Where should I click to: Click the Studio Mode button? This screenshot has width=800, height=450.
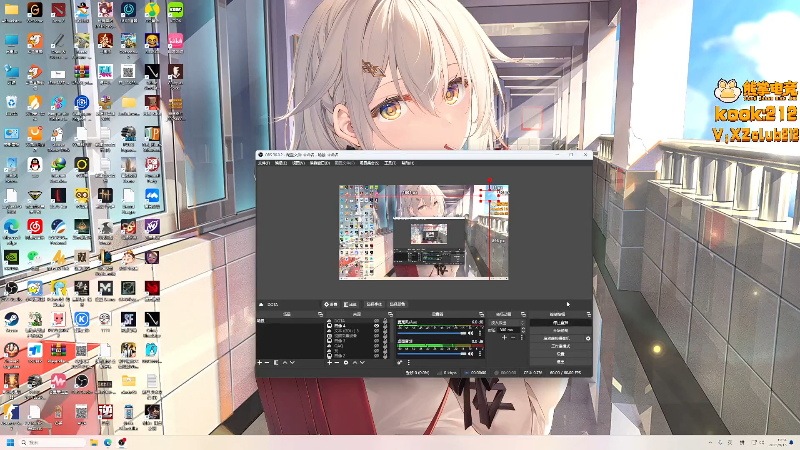(x=561, y=346)
